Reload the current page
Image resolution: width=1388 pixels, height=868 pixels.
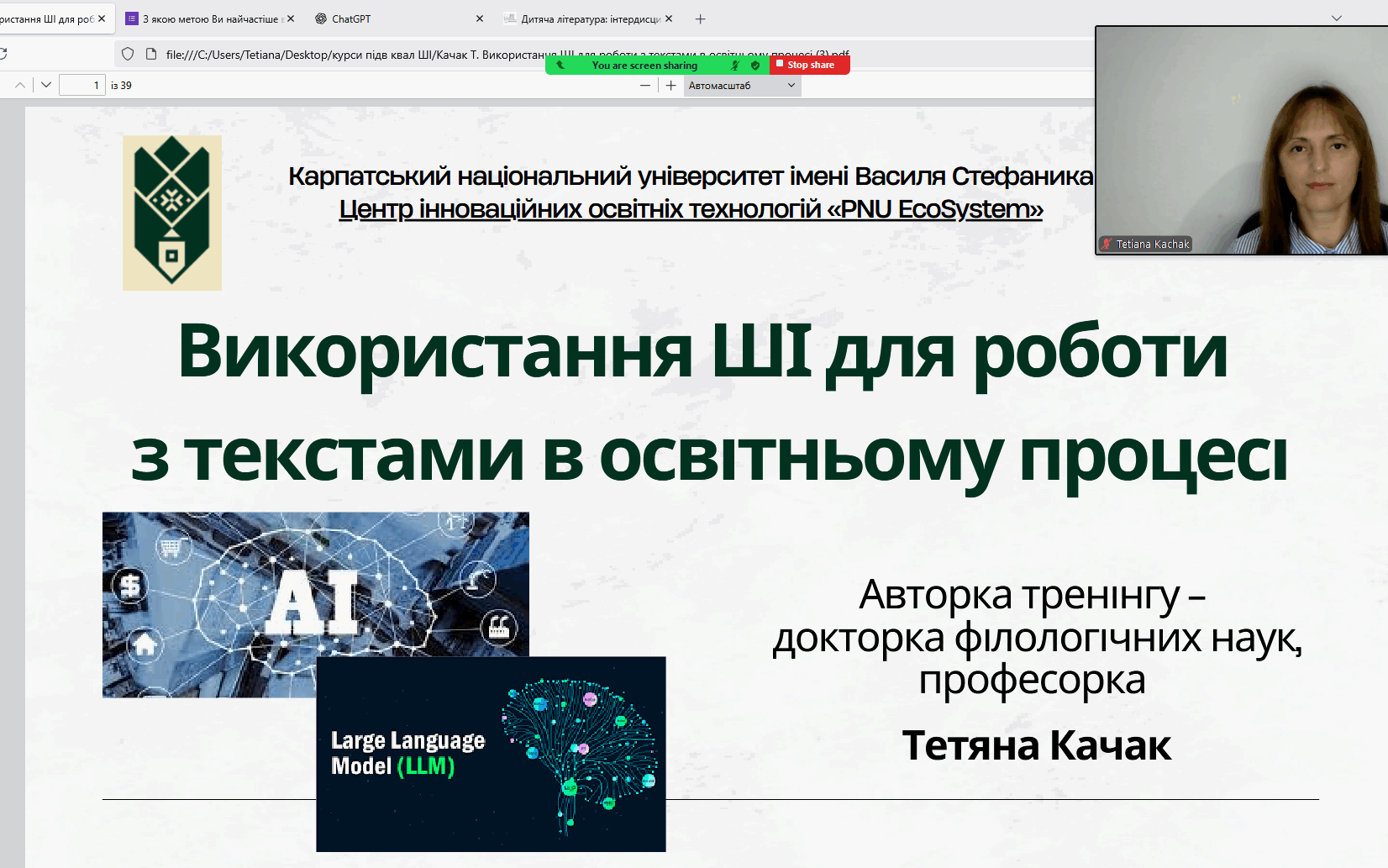3,54
